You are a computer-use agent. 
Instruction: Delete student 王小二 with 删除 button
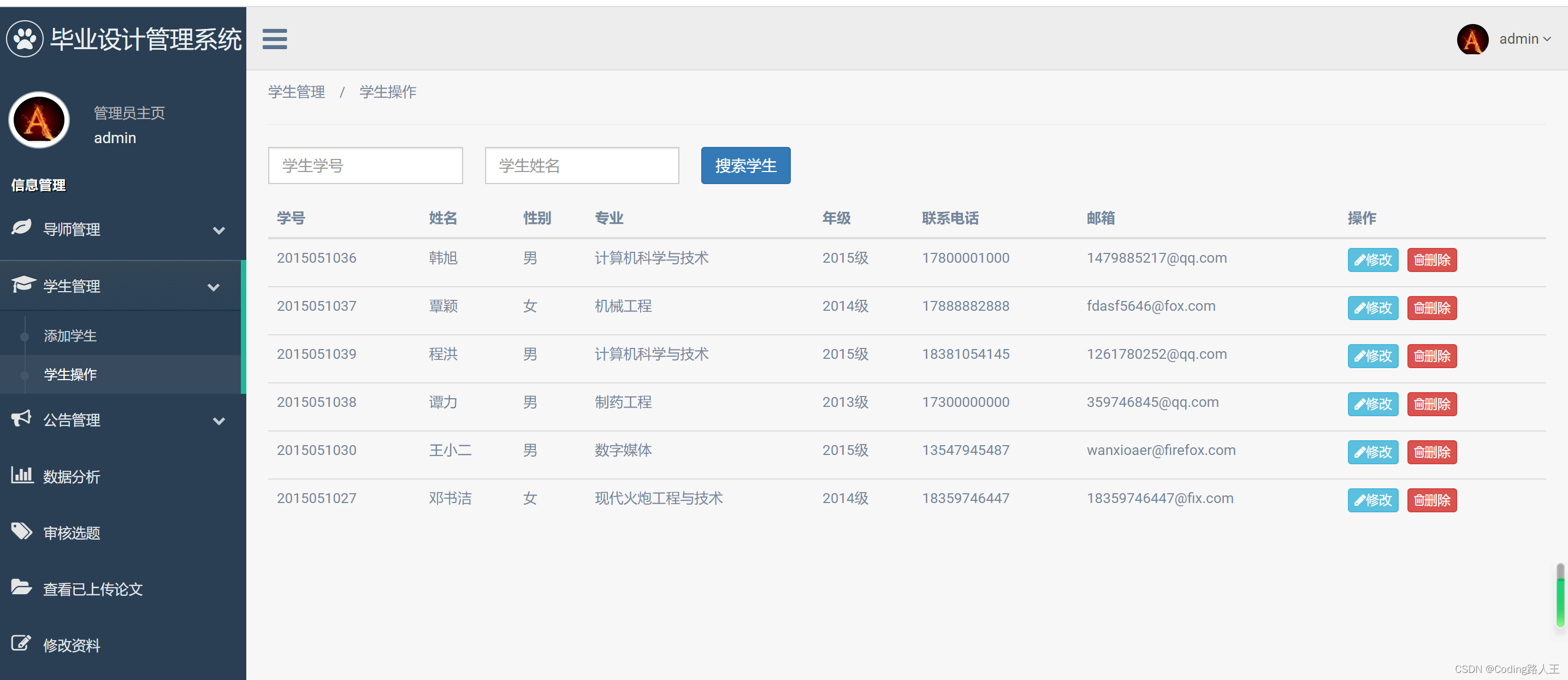1431,452
